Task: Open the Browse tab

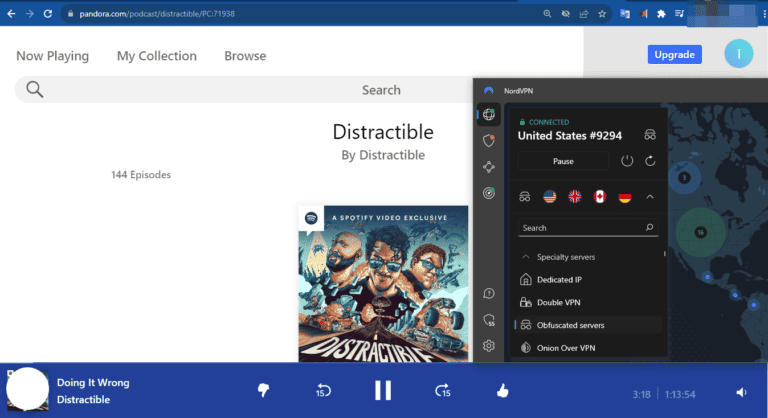Action: coord(245,56)
